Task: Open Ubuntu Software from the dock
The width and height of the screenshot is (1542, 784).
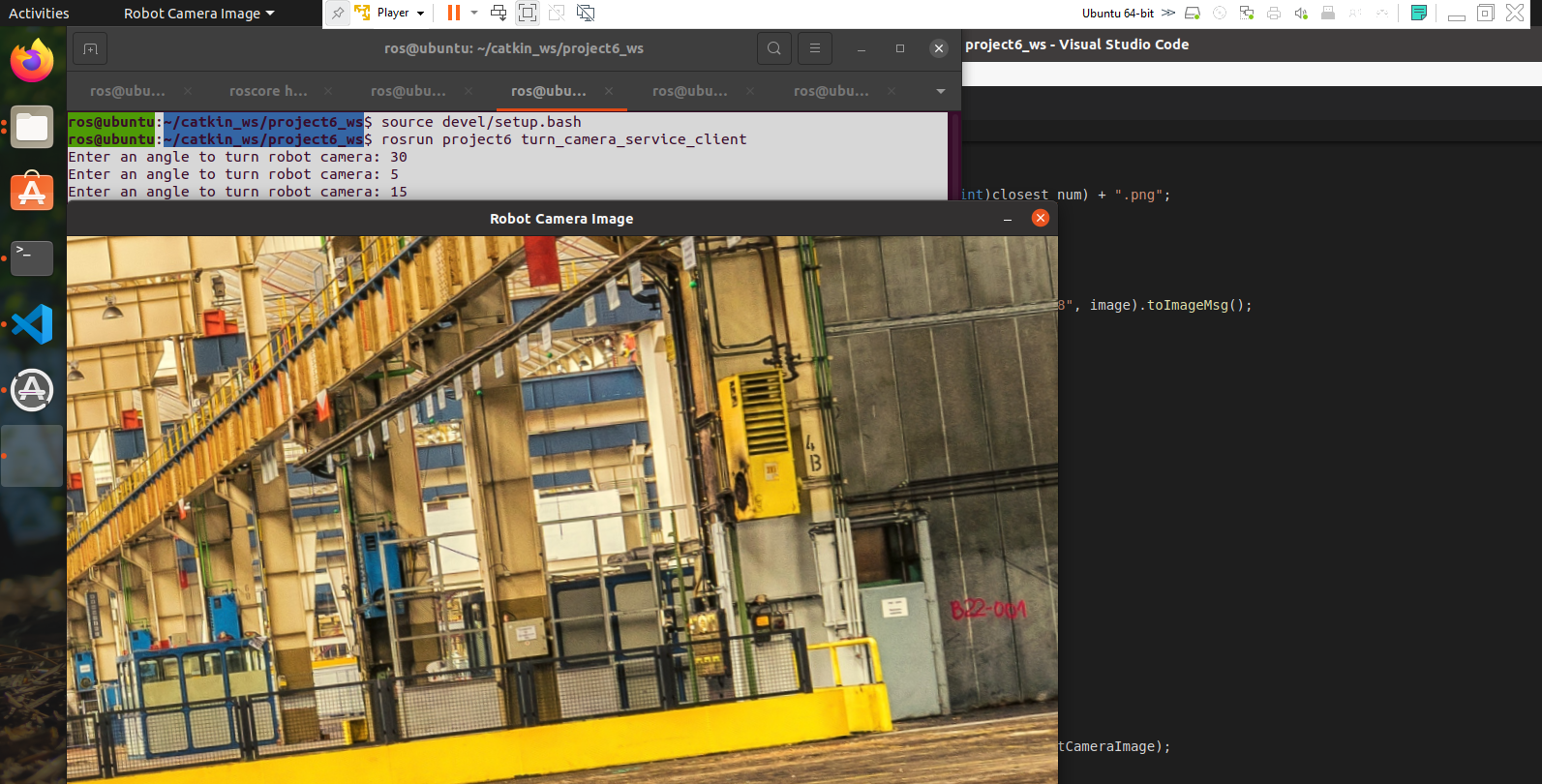Action: pyautogui.click(x=32, y=192)
